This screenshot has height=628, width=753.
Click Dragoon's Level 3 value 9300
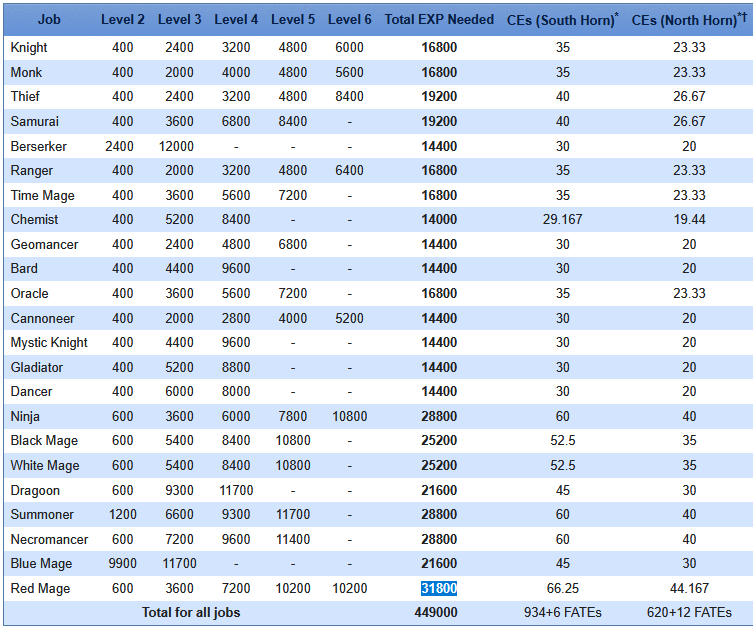179,490
